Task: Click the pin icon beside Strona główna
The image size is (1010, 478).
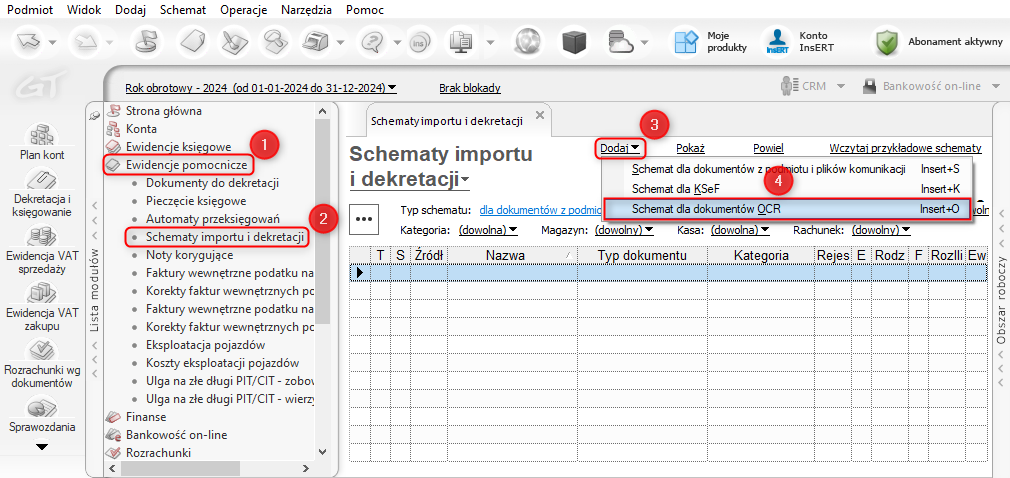Action: point(94,115)
